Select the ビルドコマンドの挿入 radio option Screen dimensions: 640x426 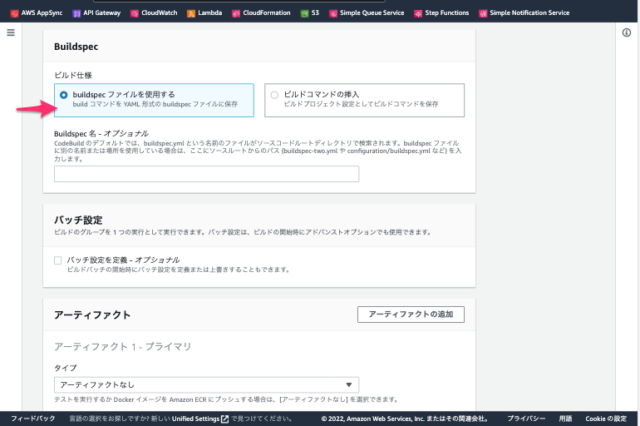pos(274,95)
